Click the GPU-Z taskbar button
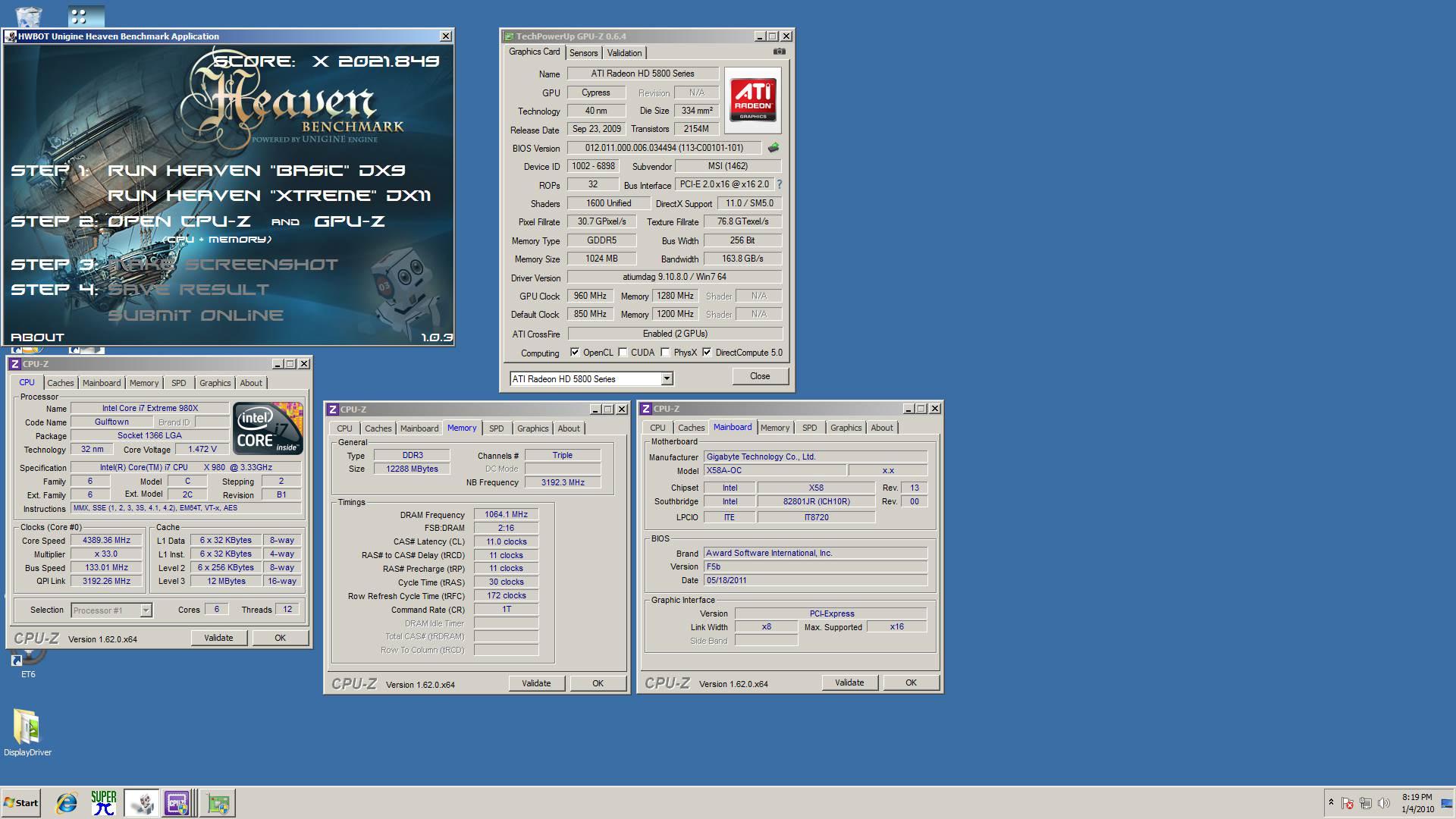Viewport: 1456px width, 819px height. (218, 803)
